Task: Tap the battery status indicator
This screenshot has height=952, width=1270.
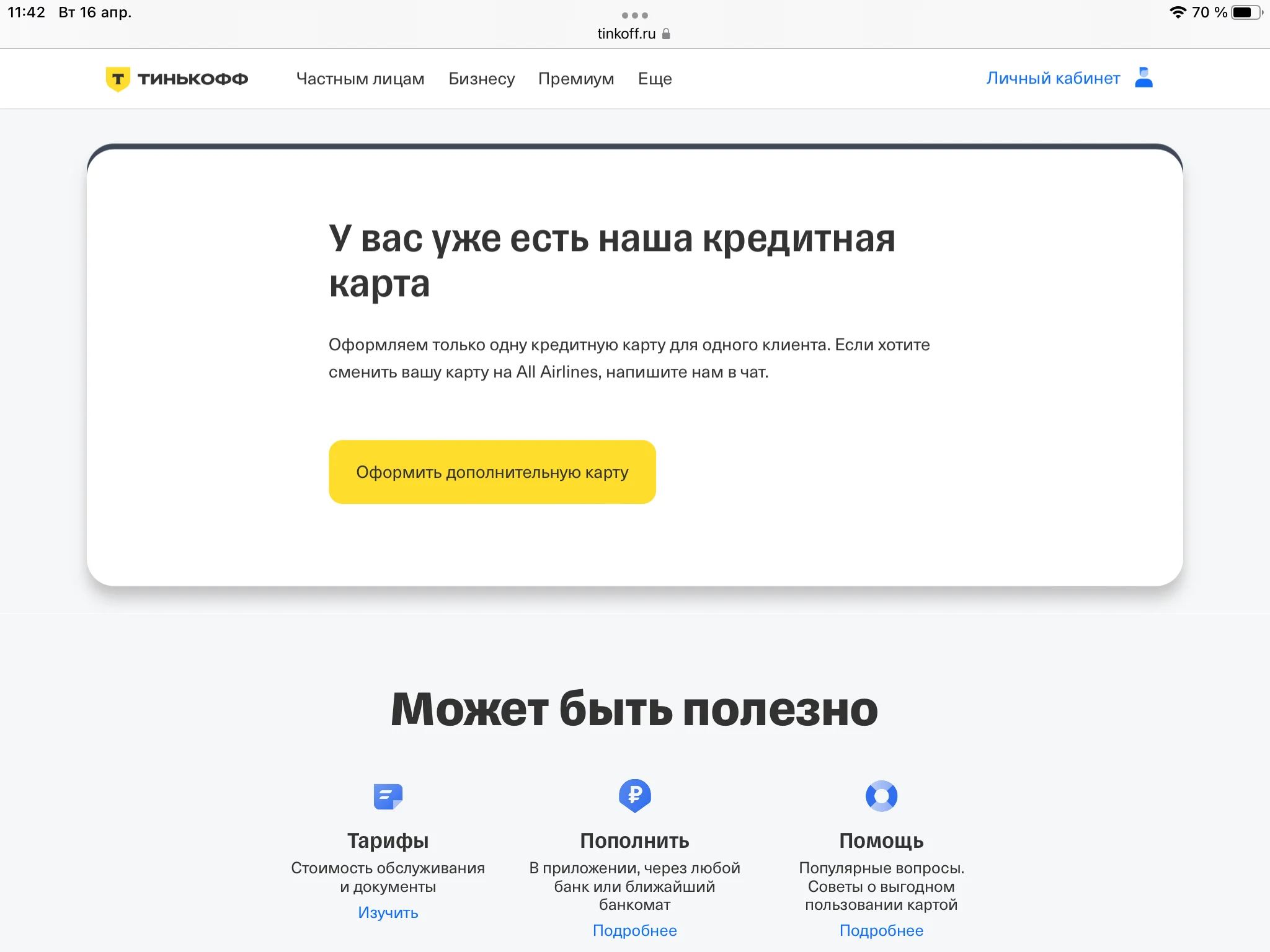Action: [x=1246, y=12]
